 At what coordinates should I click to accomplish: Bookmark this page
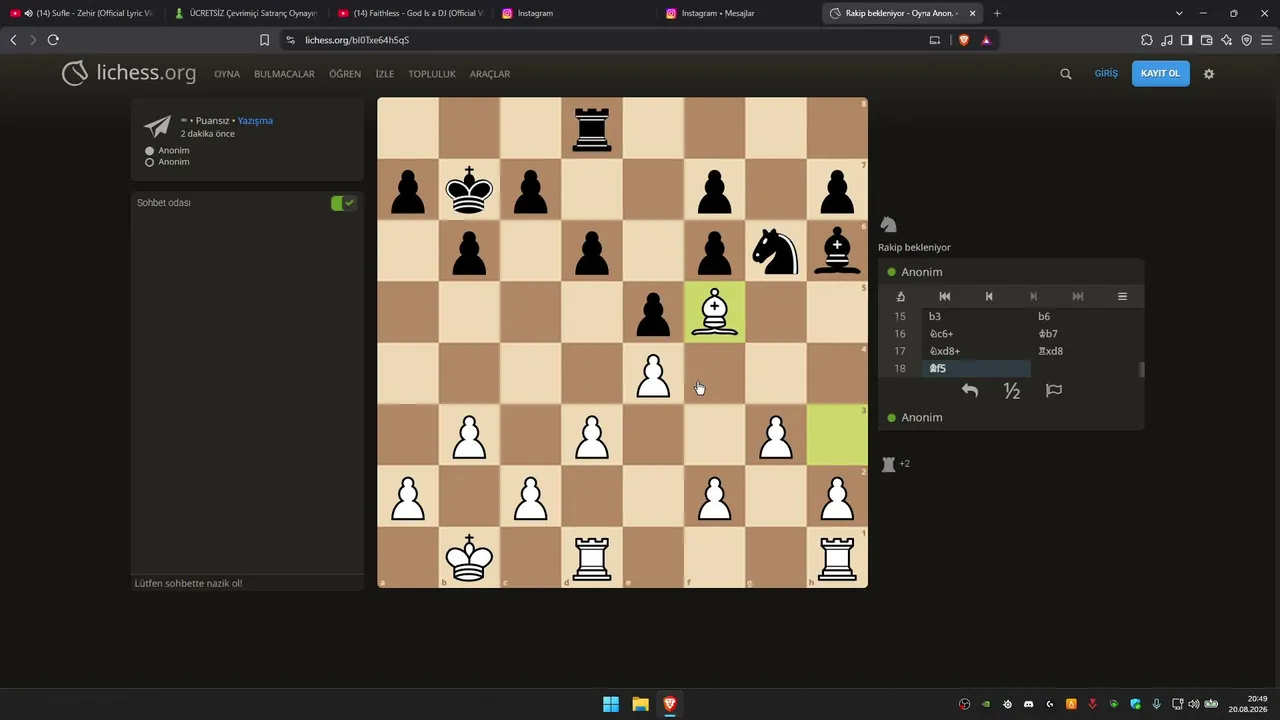(x=264, y=40)
